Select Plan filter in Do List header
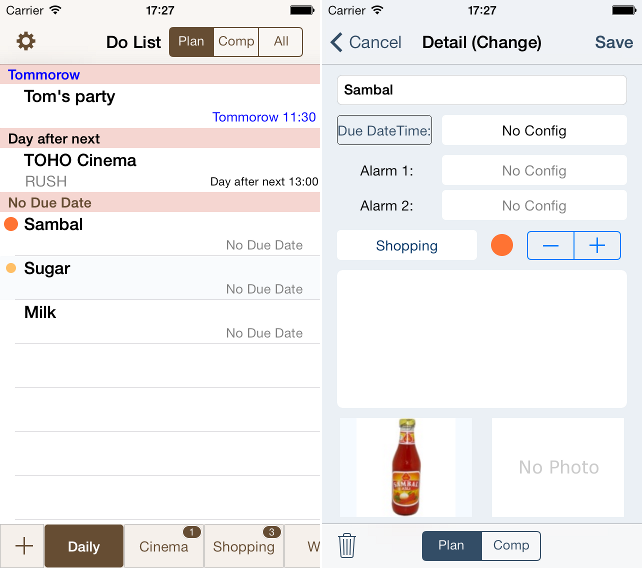 pos(191,42)
